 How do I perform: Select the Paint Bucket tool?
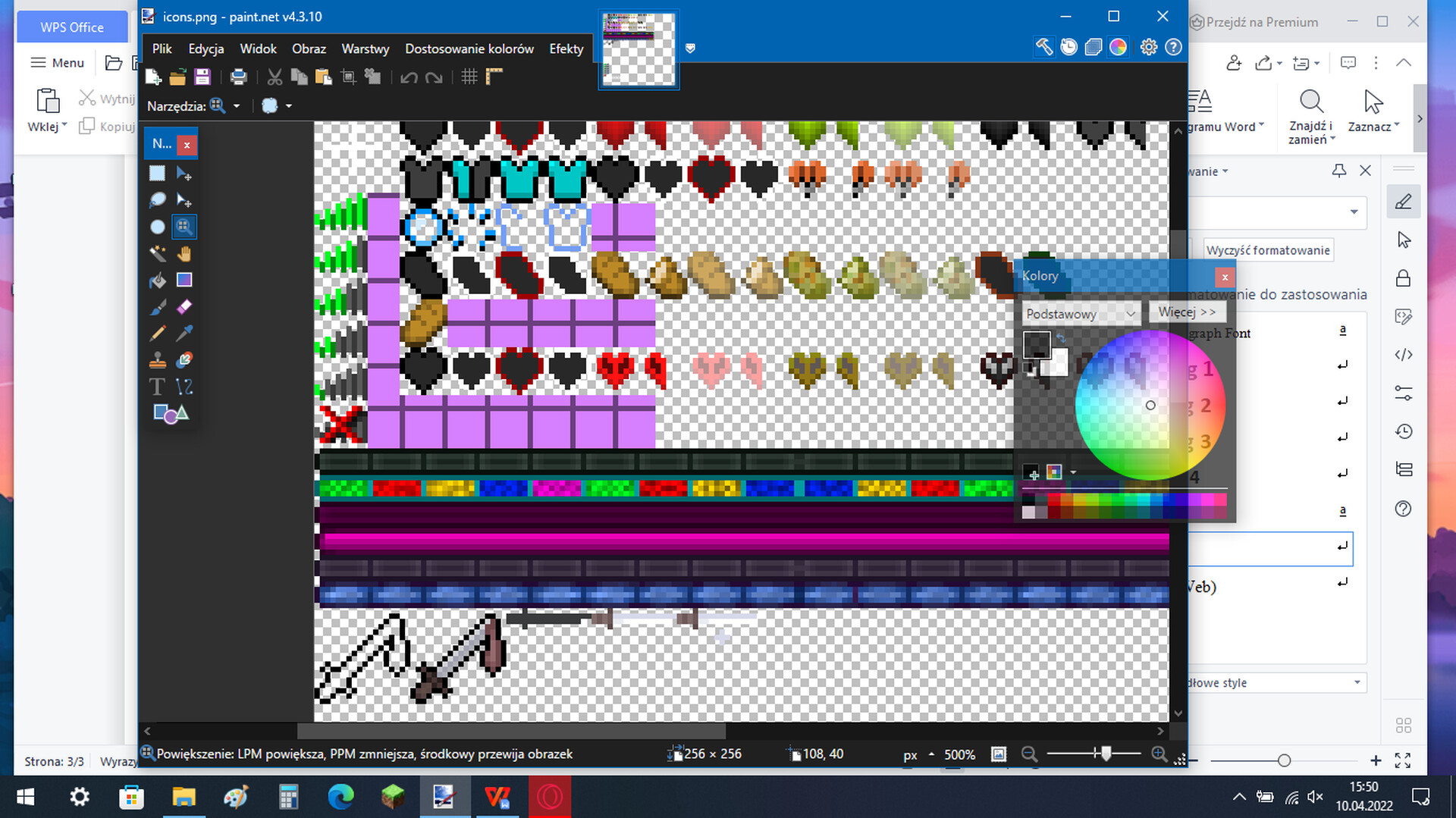click(157, 281)
